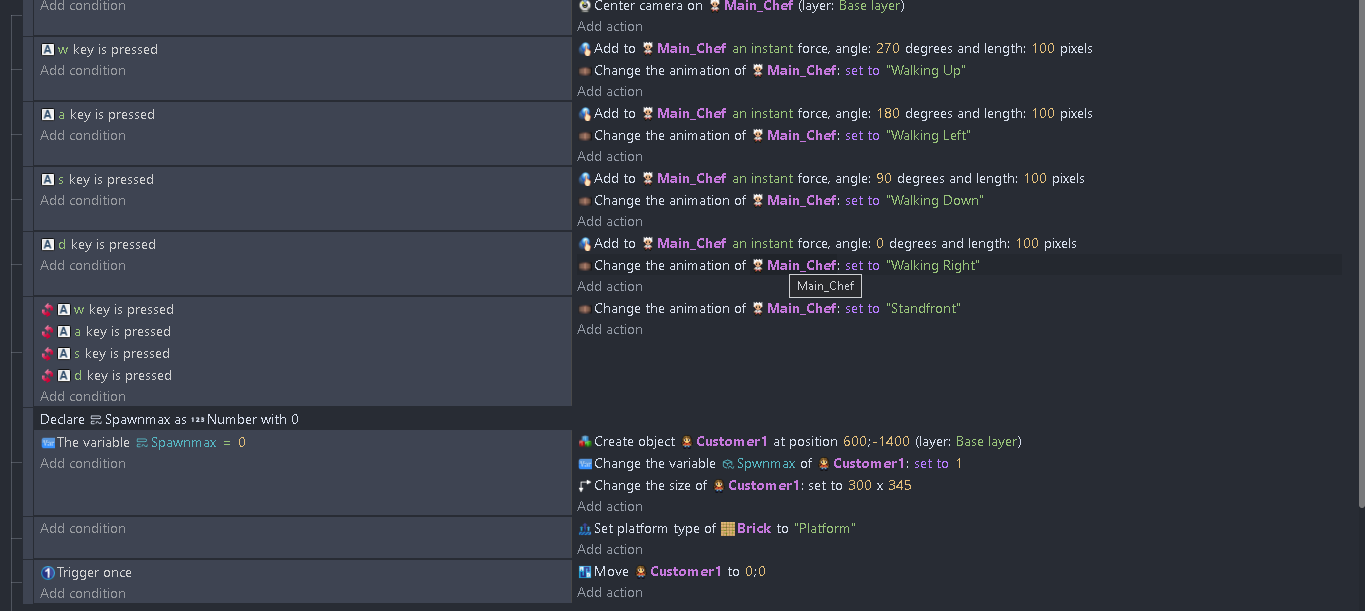This screenshot has width=1365, height=611.
Task: Toggle the inverted marker on the w key condition
Action: pyautogui.click(x=47, y=310)
